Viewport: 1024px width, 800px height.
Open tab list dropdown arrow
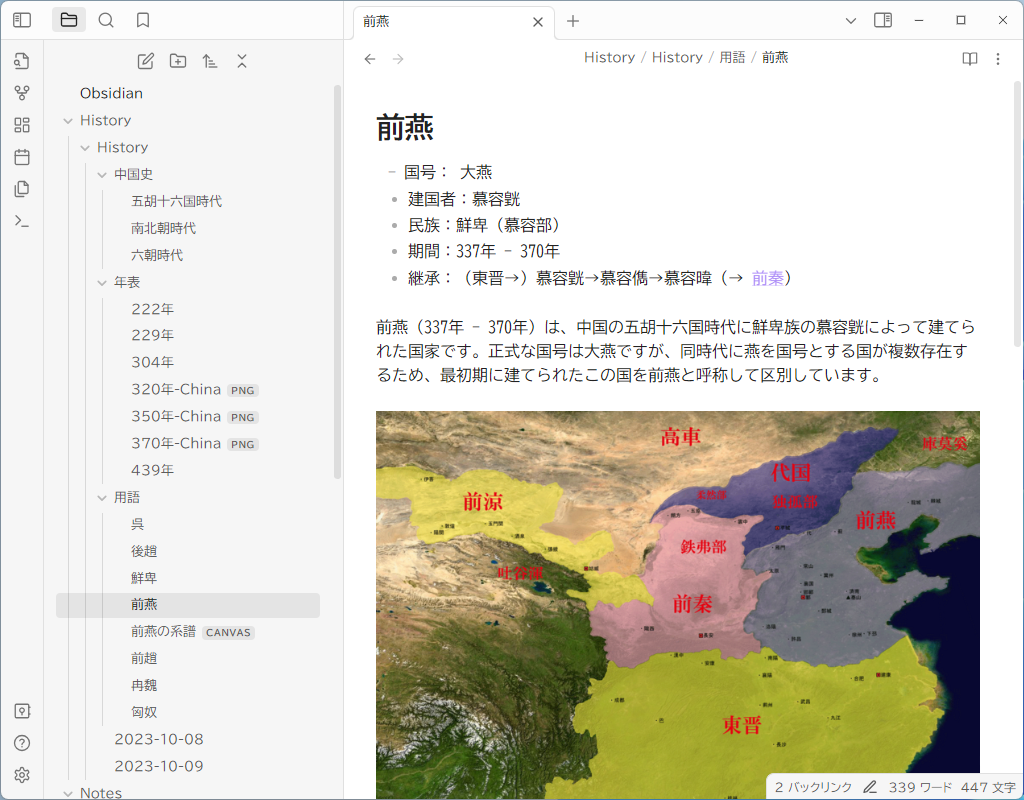pos(850,21)
